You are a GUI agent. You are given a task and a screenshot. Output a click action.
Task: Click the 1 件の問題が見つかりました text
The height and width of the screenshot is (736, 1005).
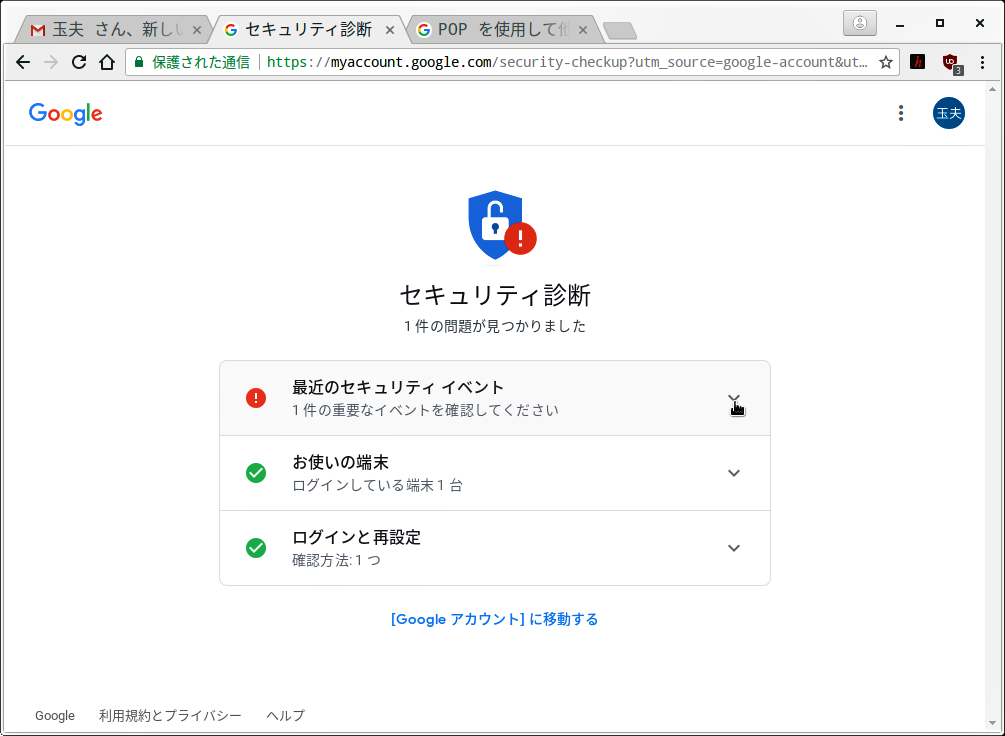pyautogui.click(x=495, y=326)
